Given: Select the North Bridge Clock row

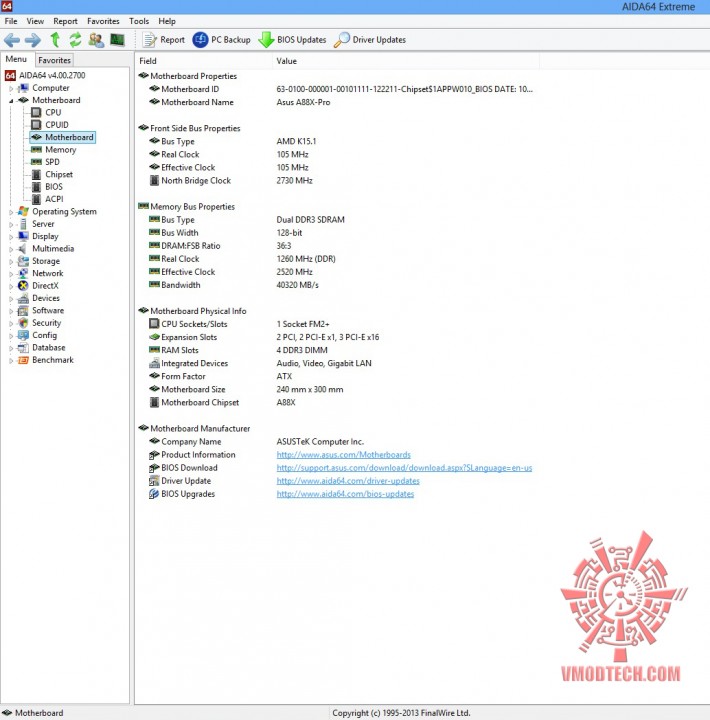Looking at the screenshot, I should [338, 181].
